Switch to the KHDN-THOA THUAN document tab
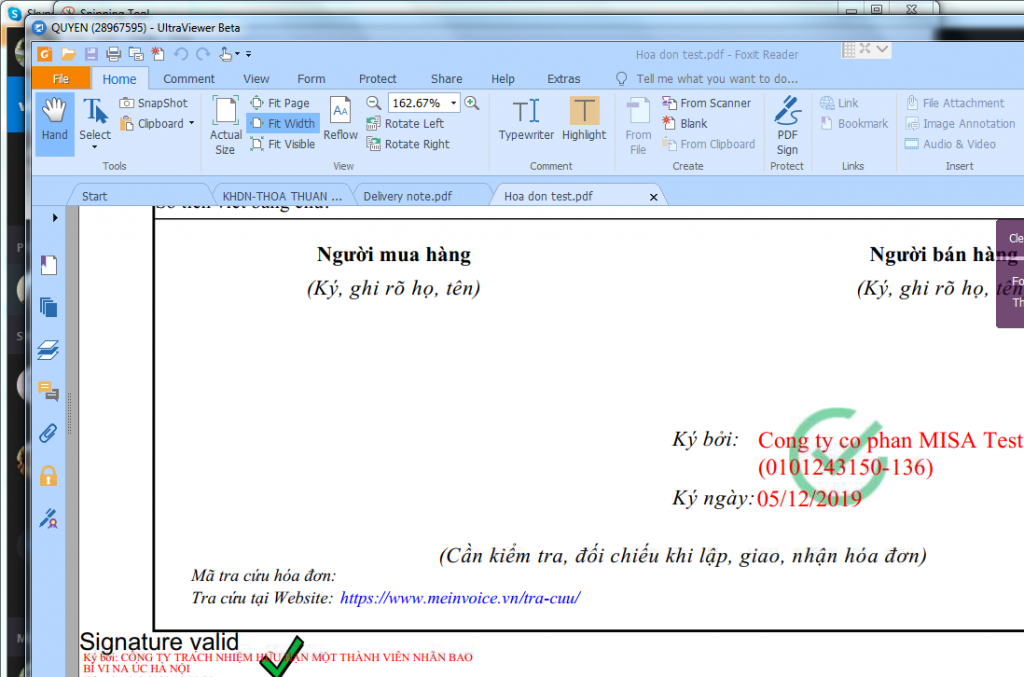Image resolution: width=1024 pixels, height=677 pixels. click(282, 197)
